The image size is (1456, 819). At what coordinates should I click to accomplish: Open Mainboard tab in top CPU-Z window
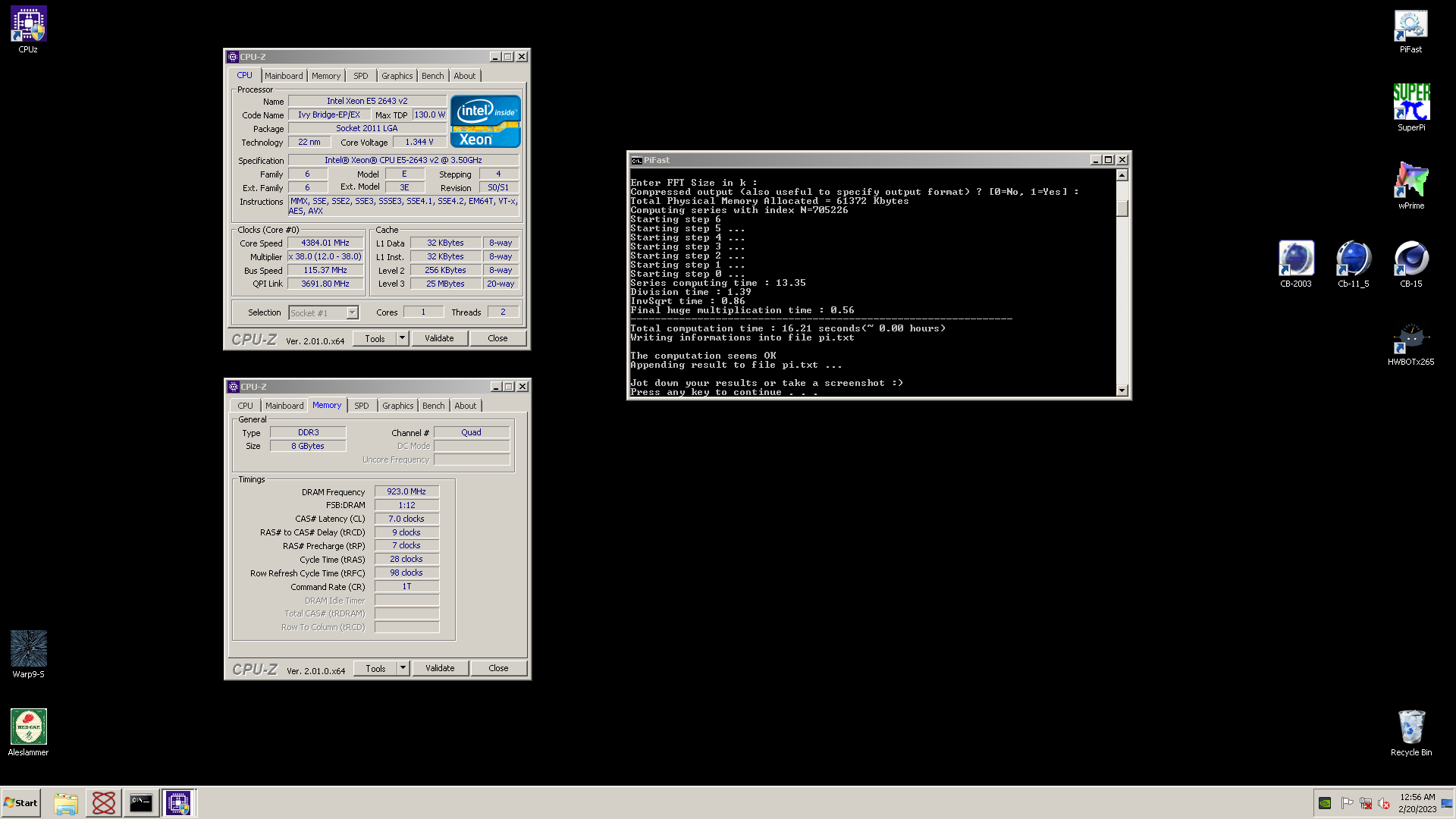(x=284, y=76)
